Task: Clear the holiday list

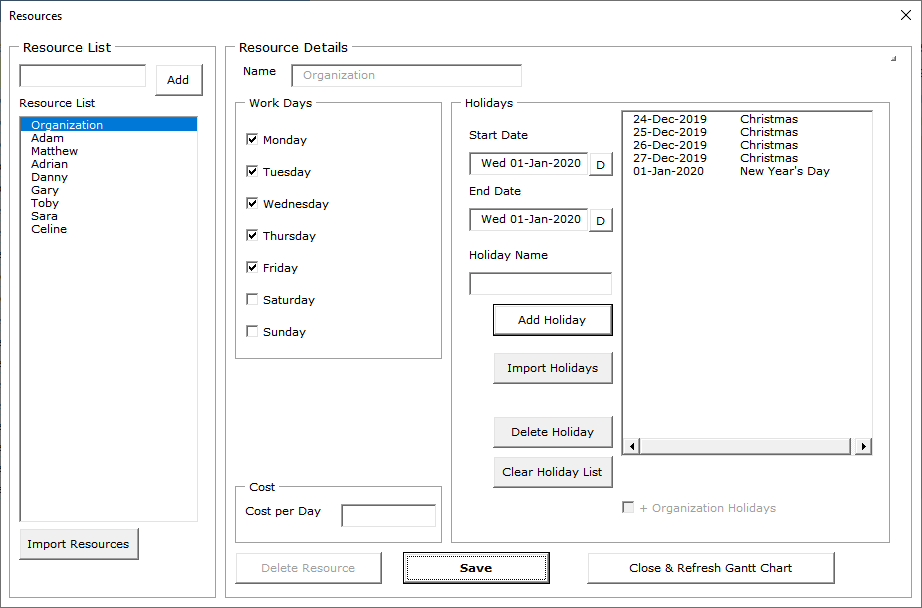Action: (x=552, y=472)
